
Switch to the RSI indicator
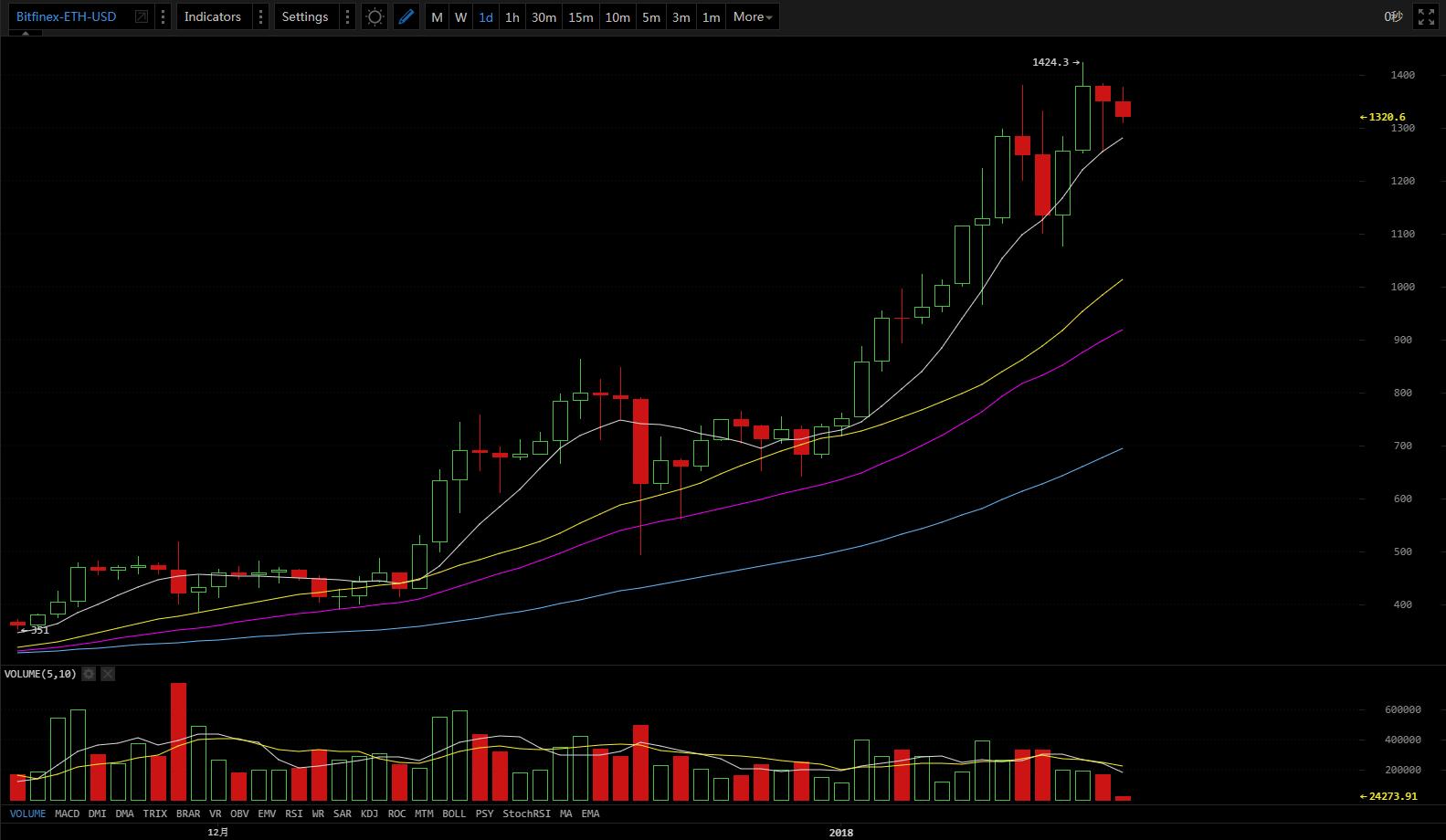click(x=293, y=814)
